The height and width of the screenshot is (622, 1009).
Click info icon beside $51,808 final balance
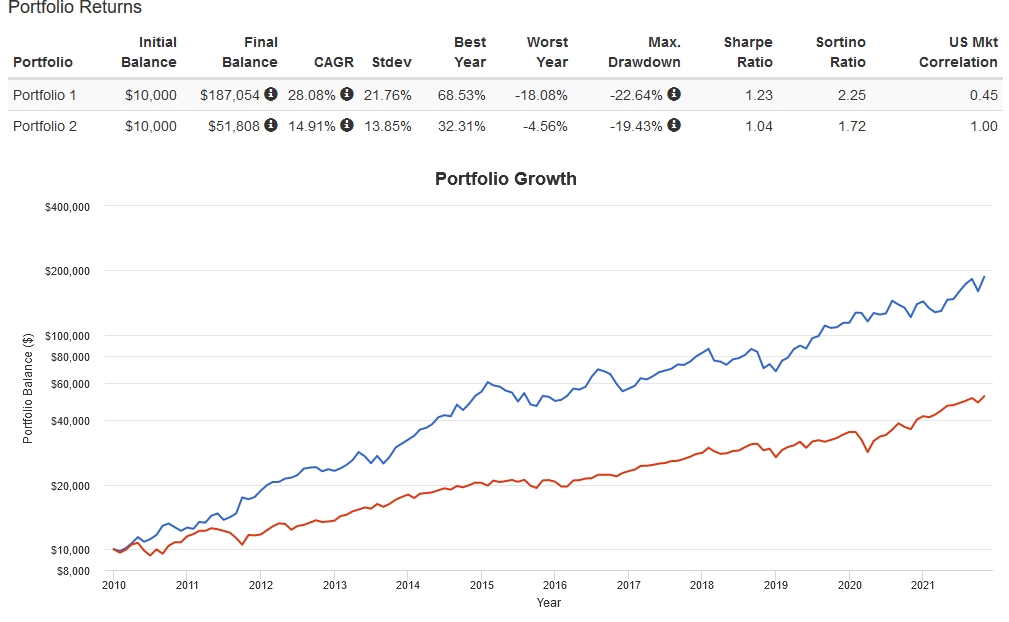(271, 126)
